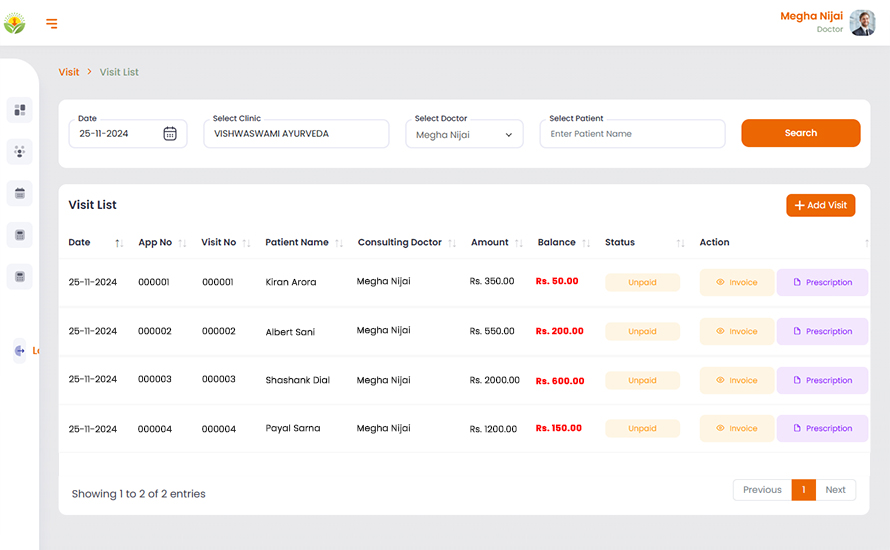
Task: Open prescription for Payal Sarna
Action: tap(822, 429)
